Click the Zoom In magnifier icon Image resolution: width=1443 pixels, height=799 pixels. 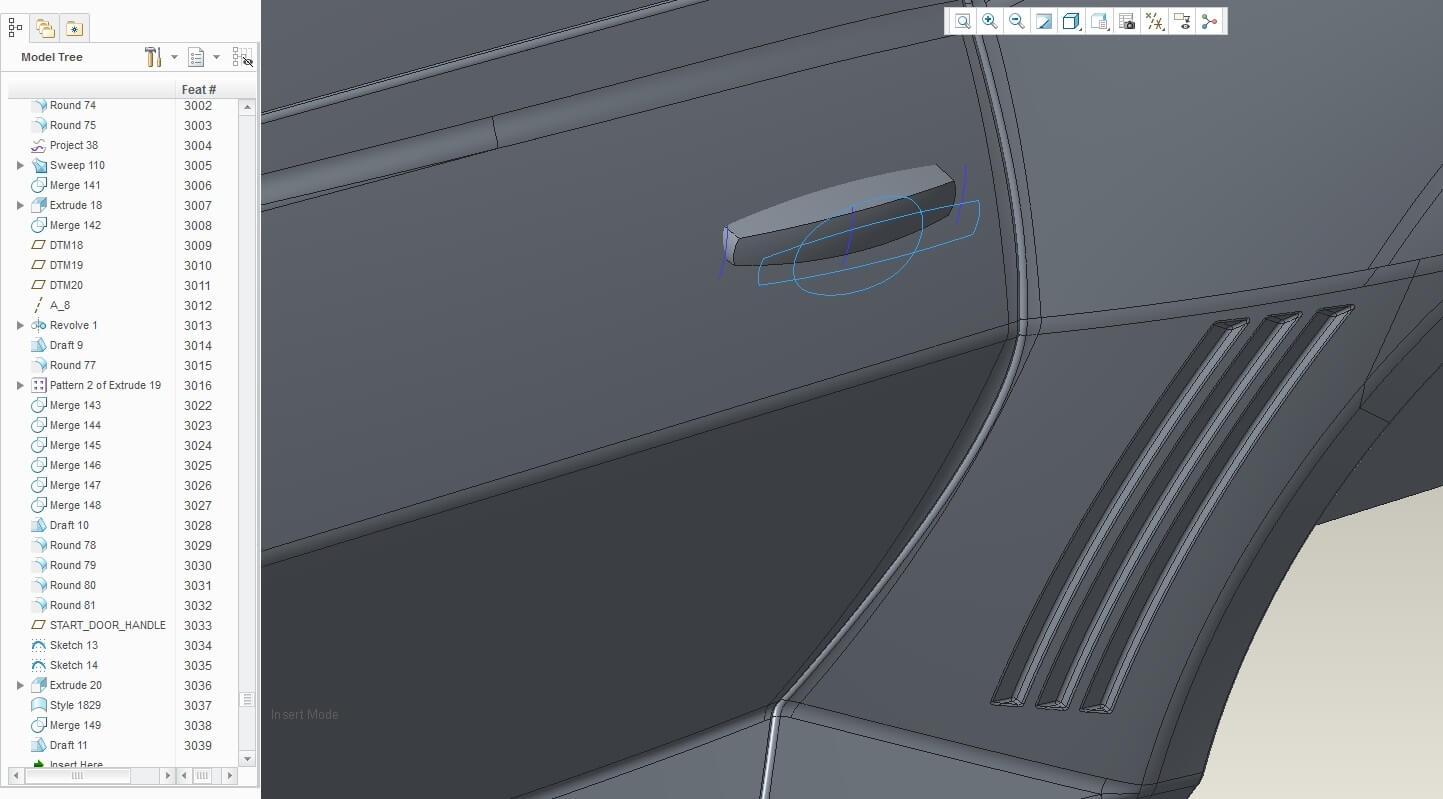[x=990, y=21]
